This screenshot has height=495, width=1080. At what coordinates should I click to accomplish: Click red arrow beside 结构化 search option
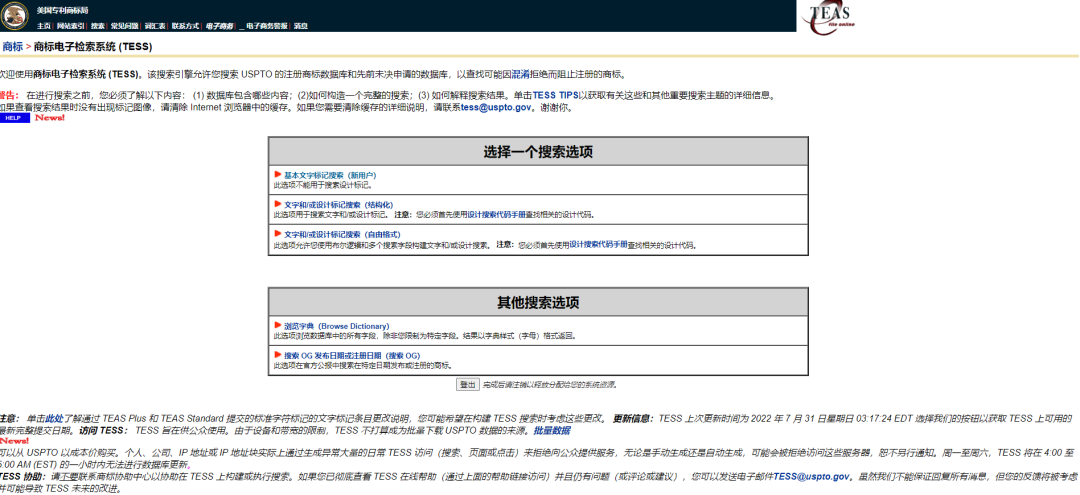[x=278, y=204]
